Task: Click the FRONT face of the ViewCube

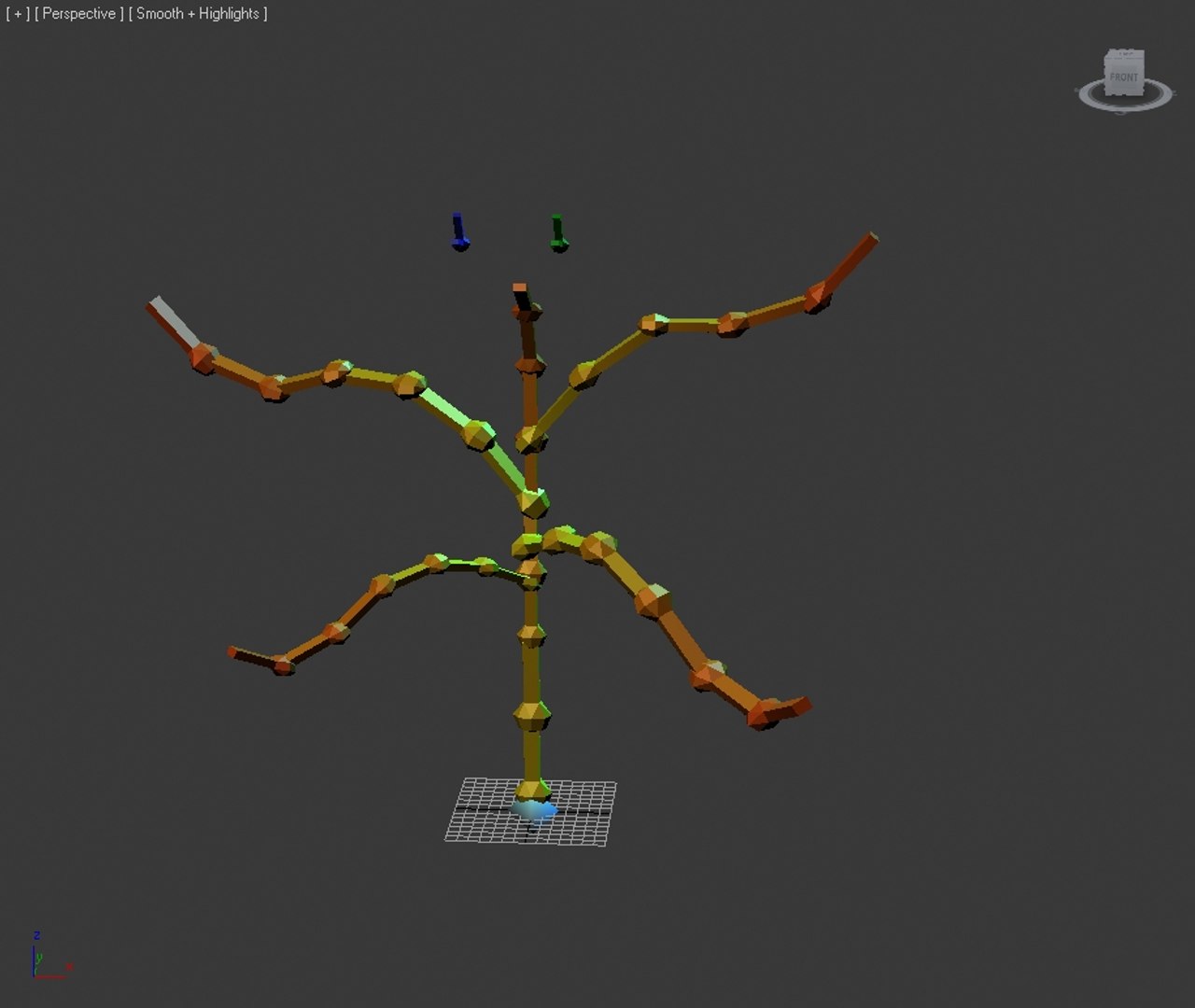Action: 1124,77
